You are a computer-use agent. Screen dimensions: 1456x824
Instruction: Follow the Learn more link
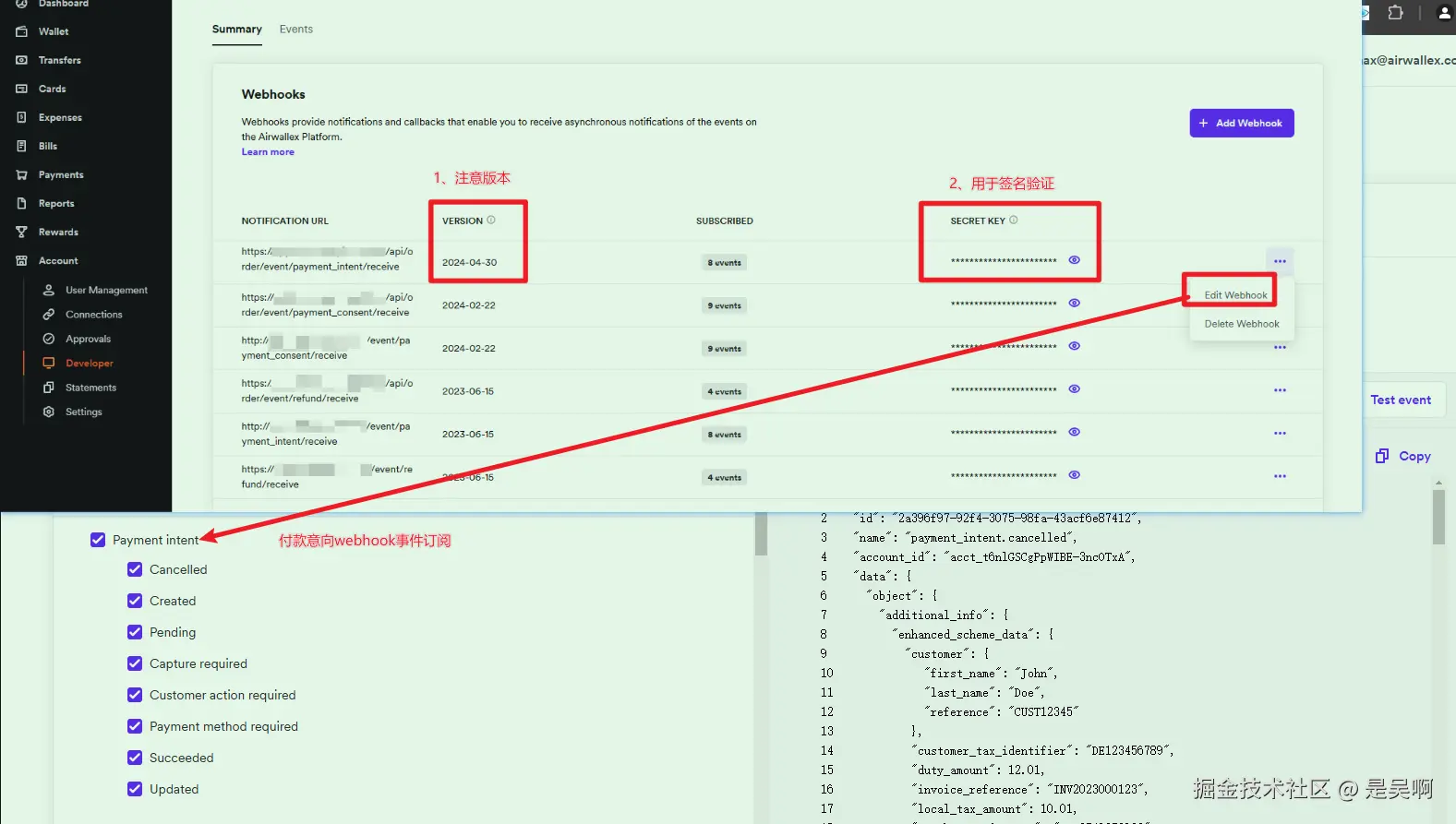click(x=268, y=152)
